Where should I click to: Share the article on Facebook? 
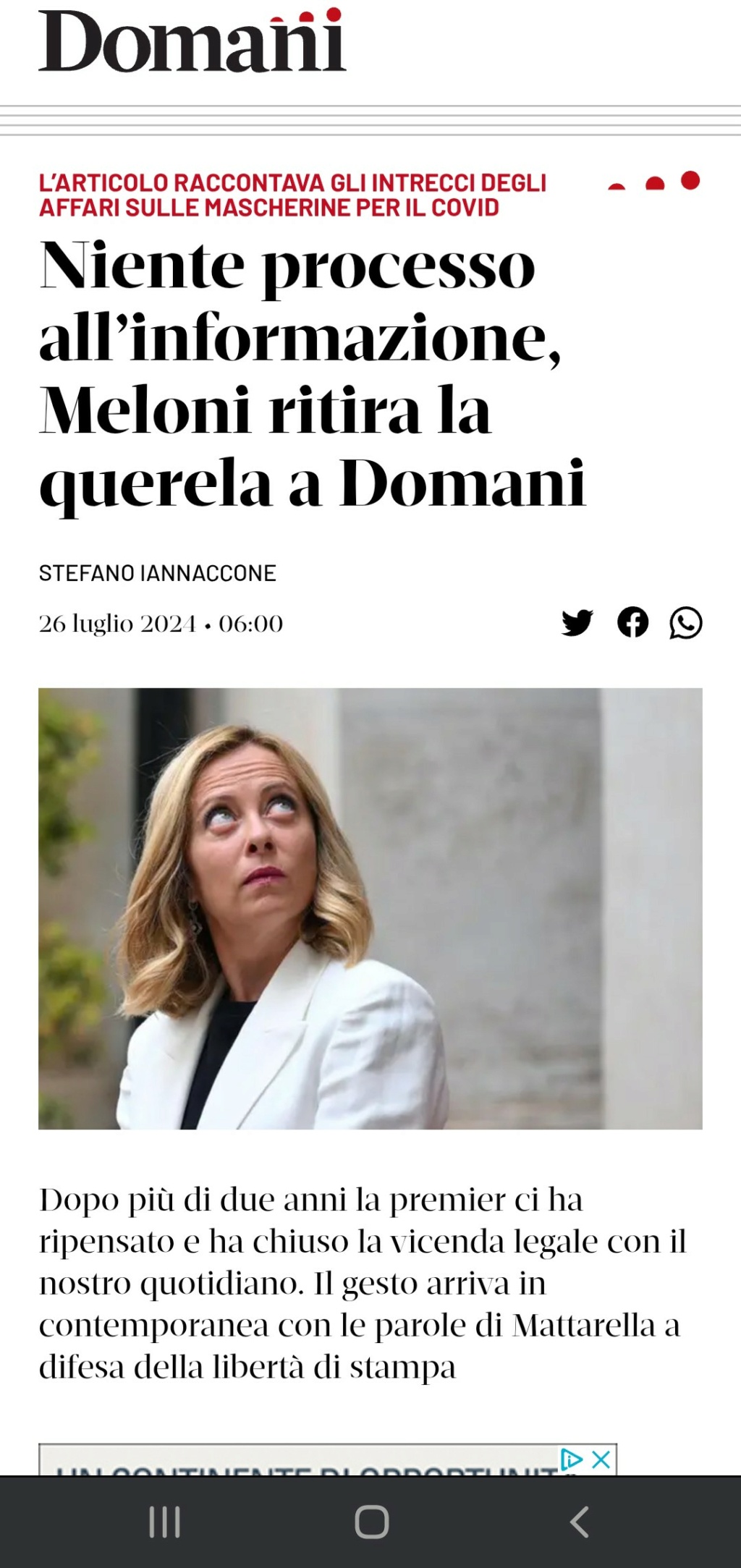pyautogui.click(x=632, y=622)
